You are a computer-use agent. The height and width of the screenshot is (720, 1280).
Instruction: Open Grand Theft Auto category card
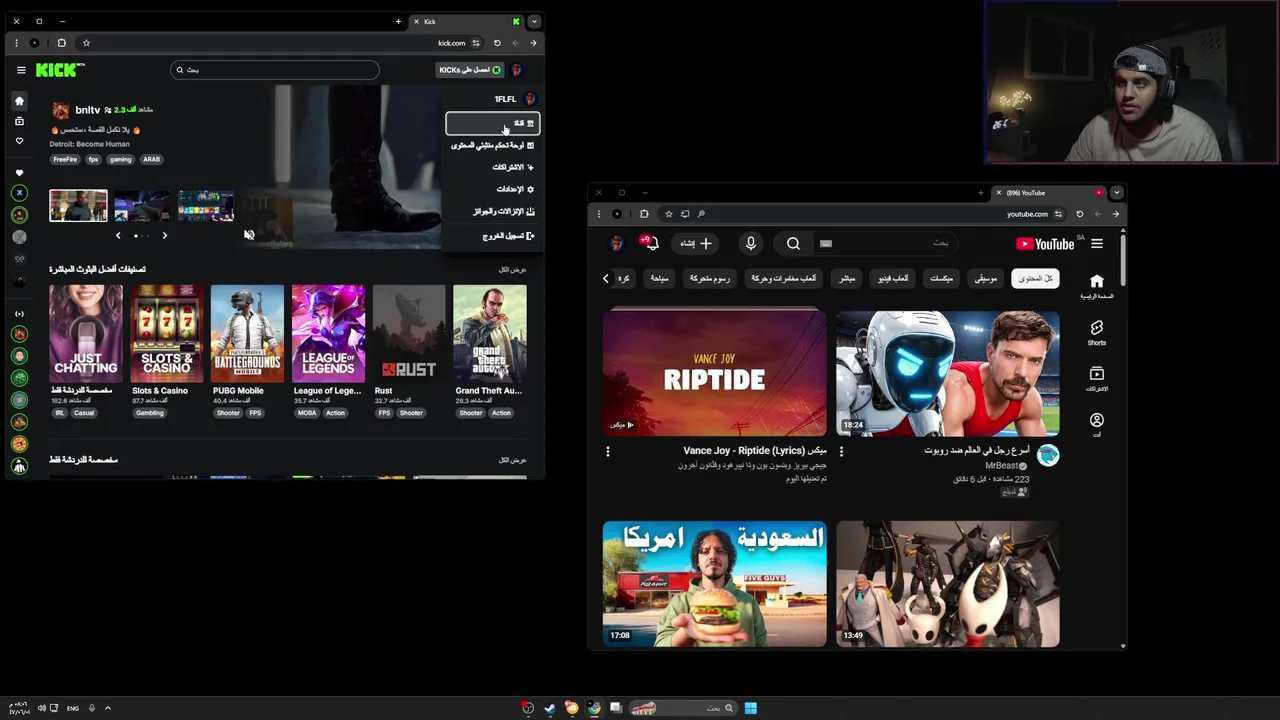(x=490, y=334)
